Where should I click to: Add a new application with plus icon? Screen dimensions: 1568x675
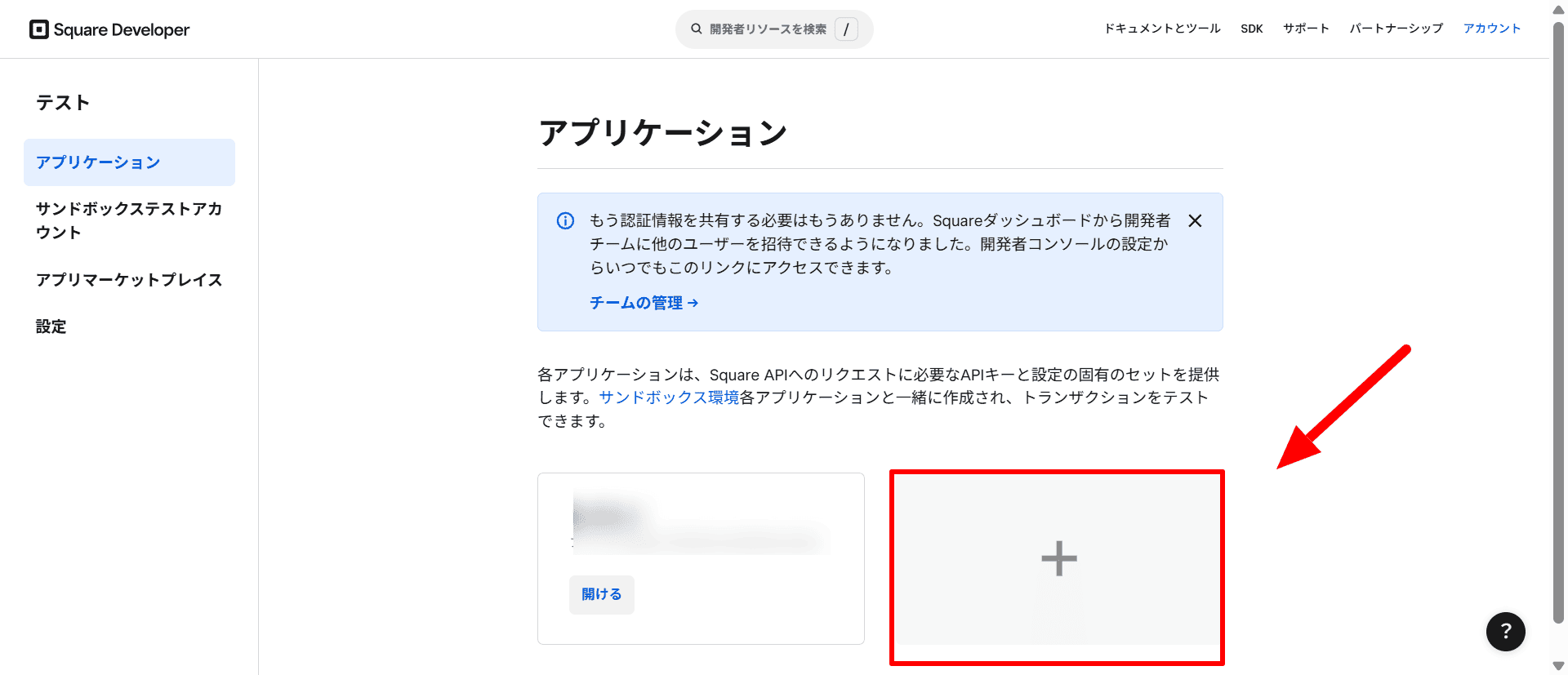[x=1058, y=559]
